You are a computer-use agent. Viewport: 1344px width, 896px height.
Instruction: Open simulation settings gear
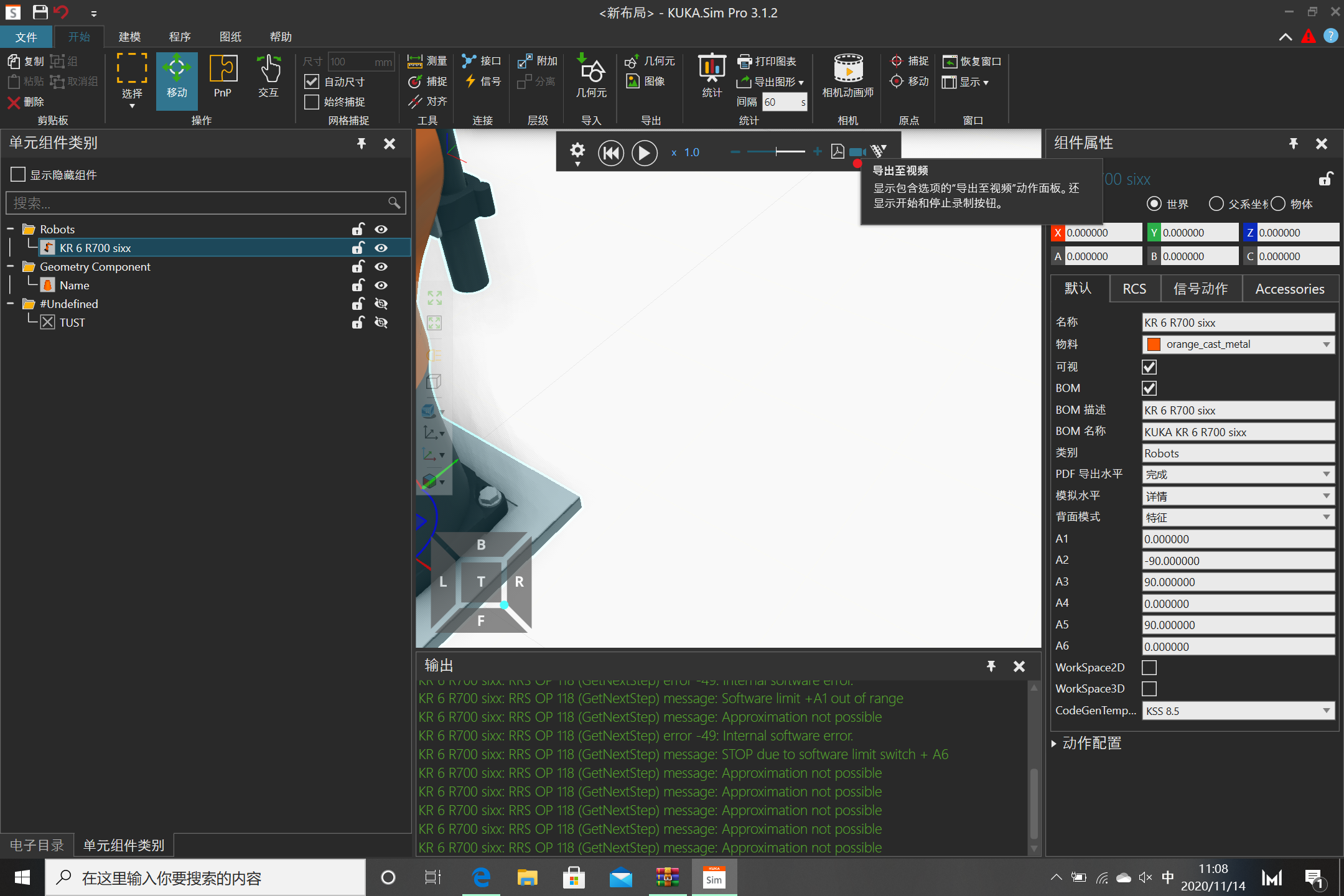(x=577, y=152)
